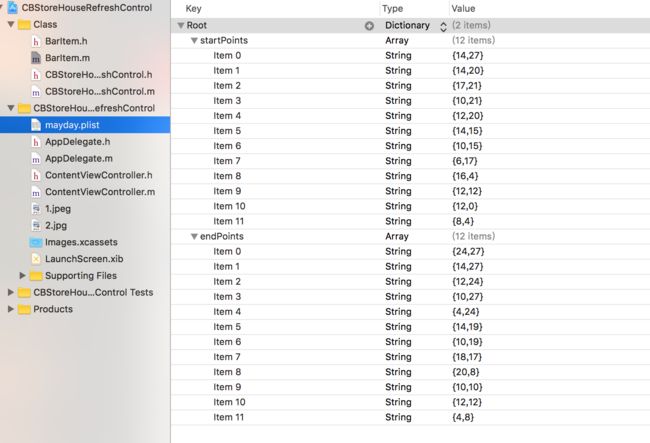Image resolution: width=650 pixels, height=443 pixels.
Task: Click the LaunchScreen.xib file icon
Action: pos(36,259)
